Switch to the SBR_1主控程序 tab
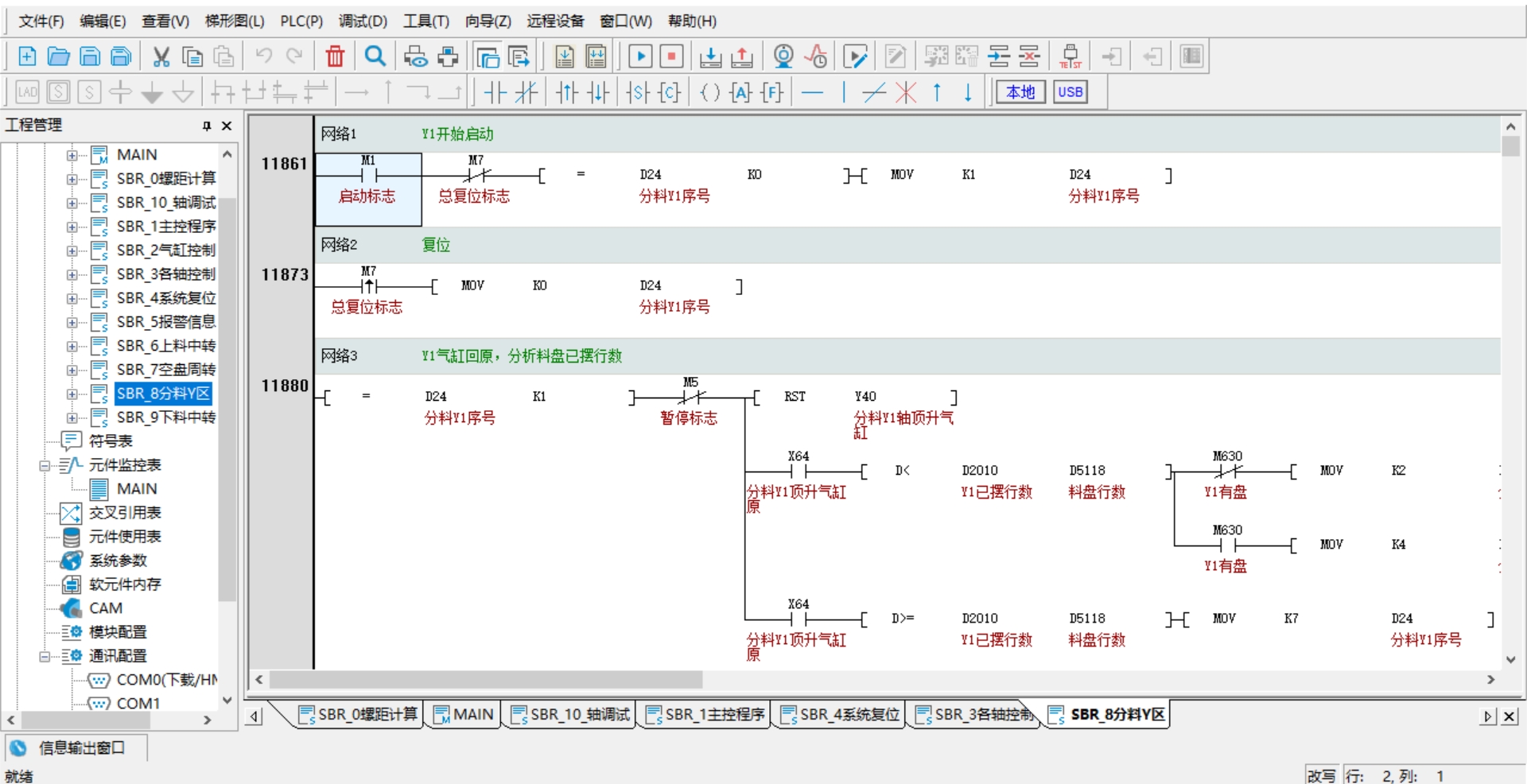The image size is (1527, 784). point(705,715)
